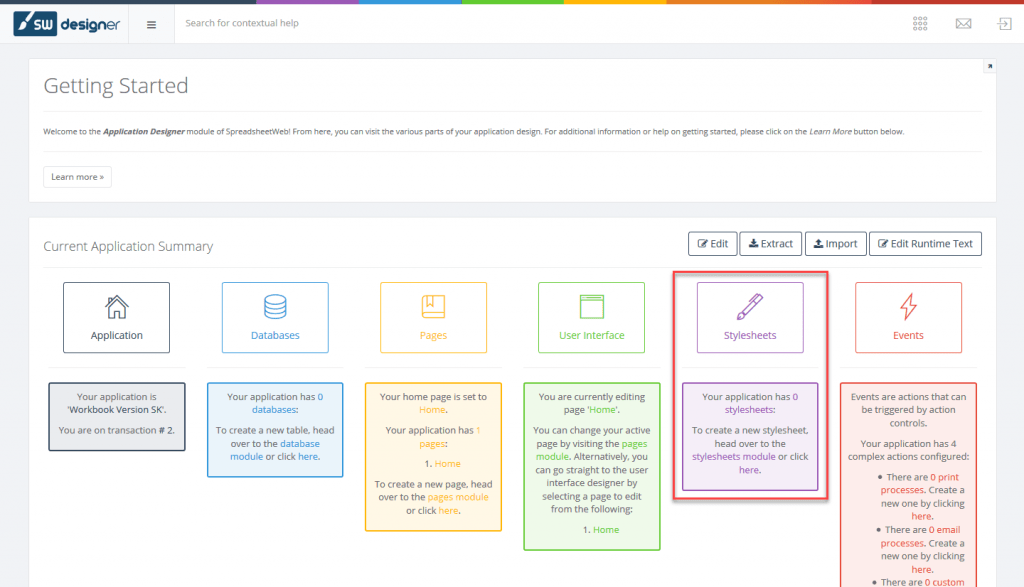Screen dimensions: 1024x587
Task: Open the User Interface window tile
Action: 591,317
